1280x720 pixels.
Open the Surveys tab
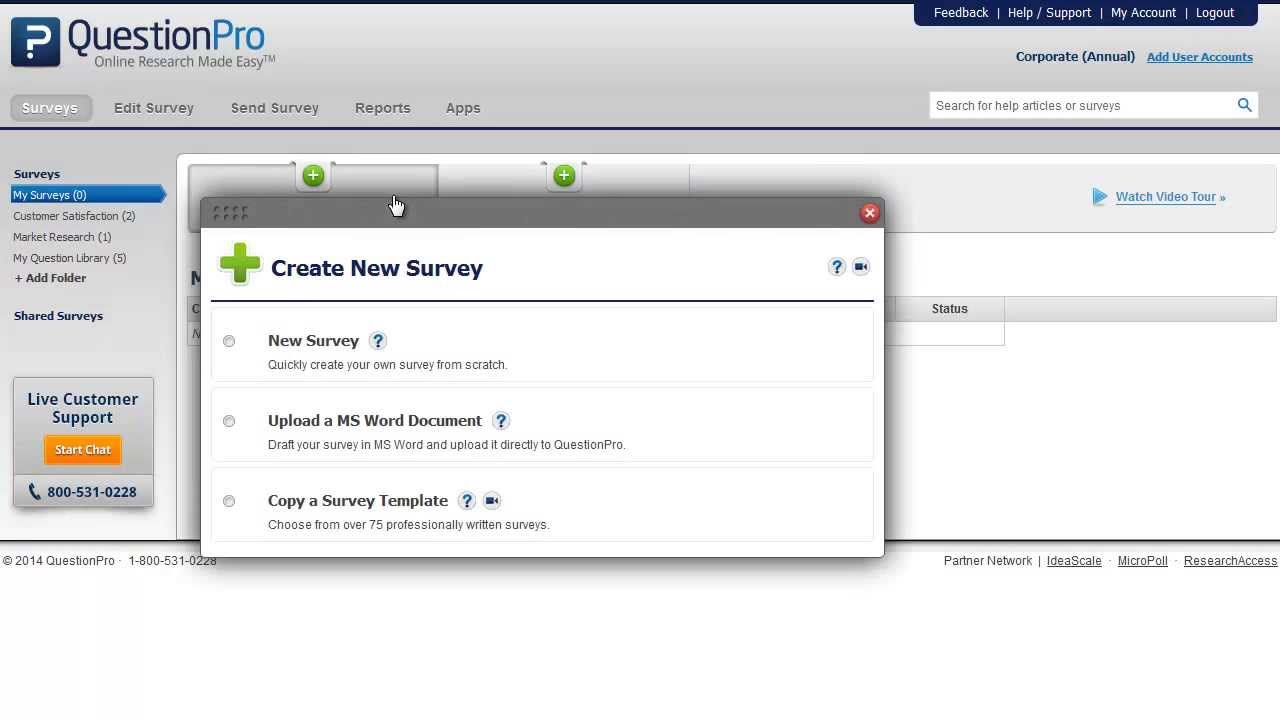pyautogui.click(x=50, y=108)
